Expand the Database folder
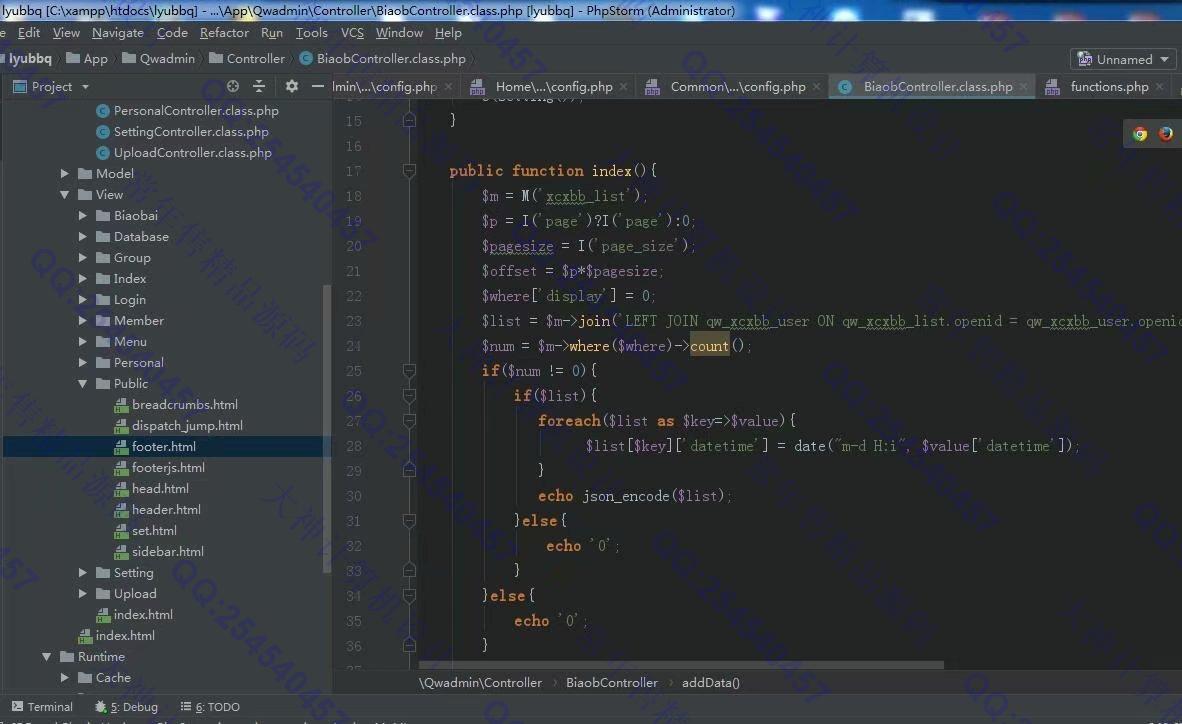This screenshot has height=724, width=1182. tap(83, 238)
